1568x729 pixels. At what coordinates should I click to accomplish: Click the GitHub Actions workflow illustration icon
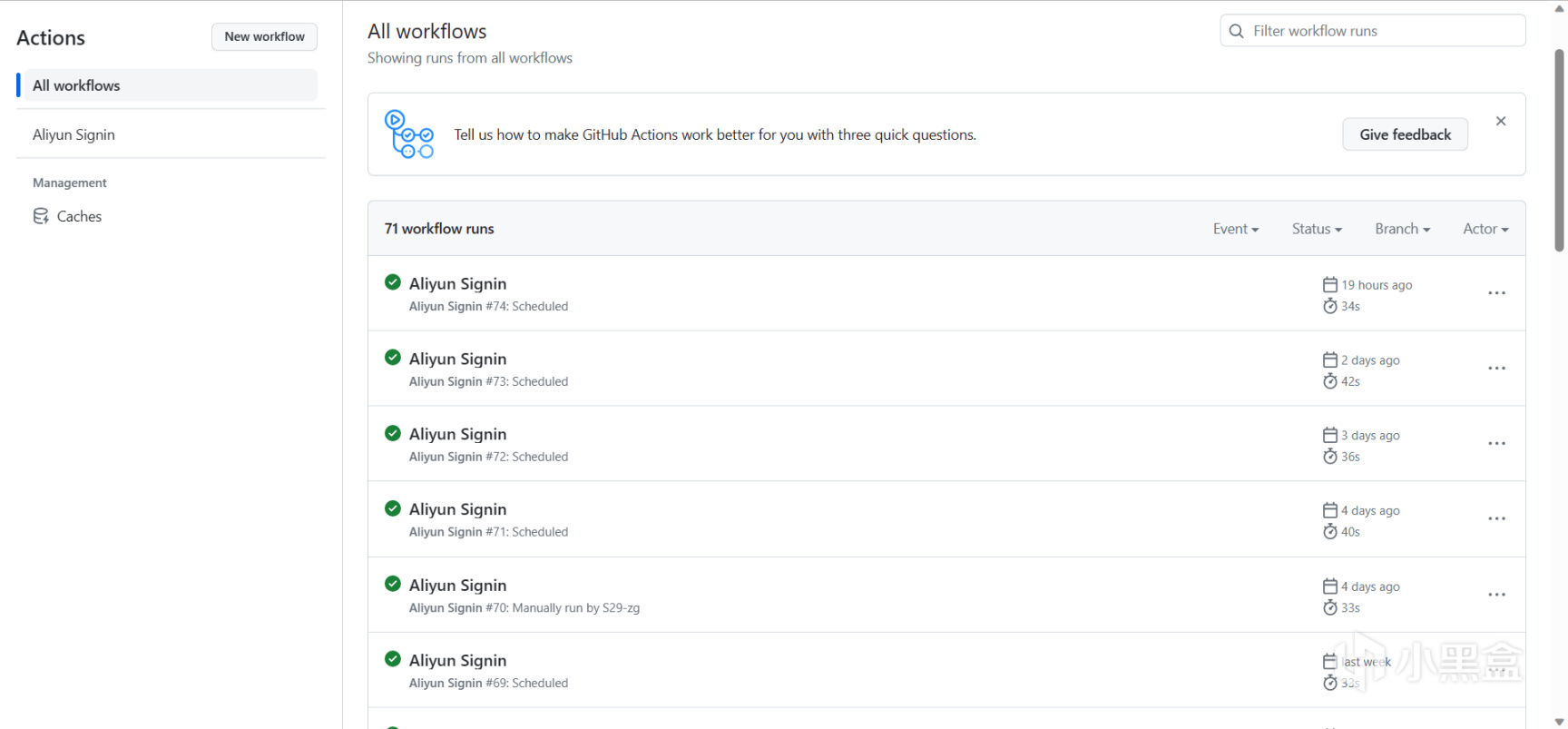click(x=409, y=134)
